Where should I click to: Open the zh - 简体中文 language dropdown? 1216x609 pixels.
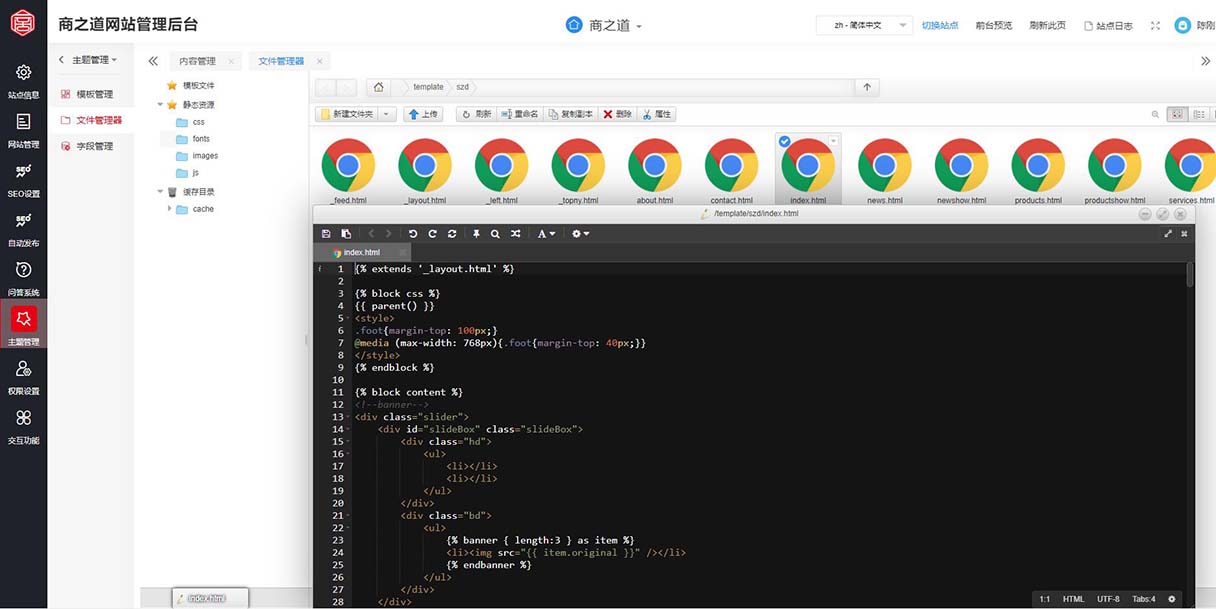tap(863, 25)
